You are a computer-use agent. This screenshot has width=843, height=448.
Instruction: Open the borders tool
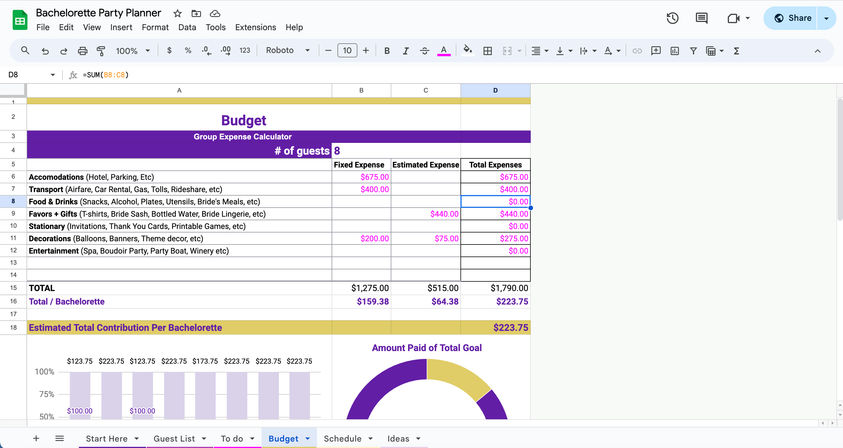coord(488,51)
